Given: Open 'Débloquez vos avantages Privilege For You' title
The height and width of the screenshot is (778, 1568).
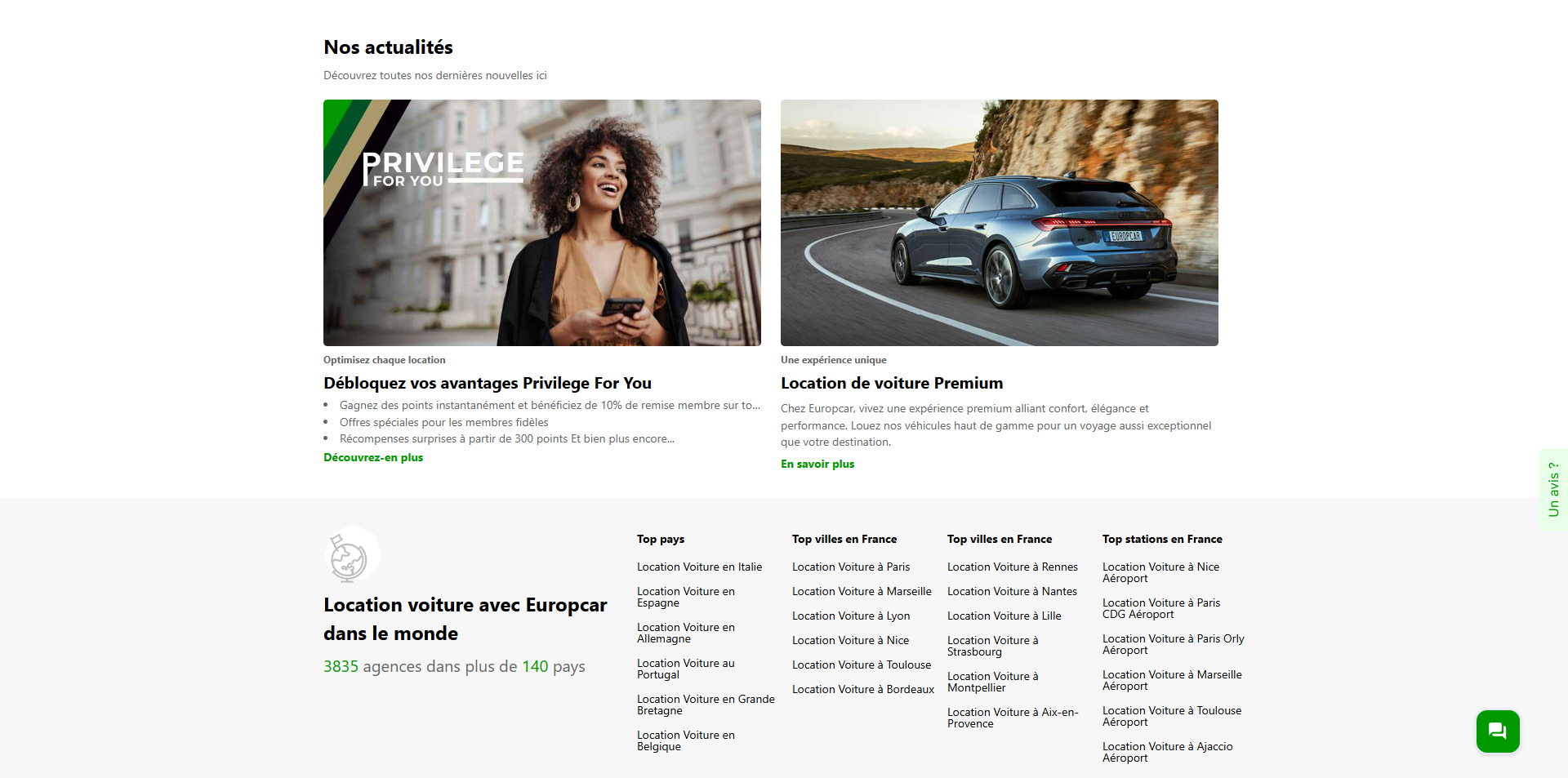Looking at the screenshot, I should pos(488,383).
